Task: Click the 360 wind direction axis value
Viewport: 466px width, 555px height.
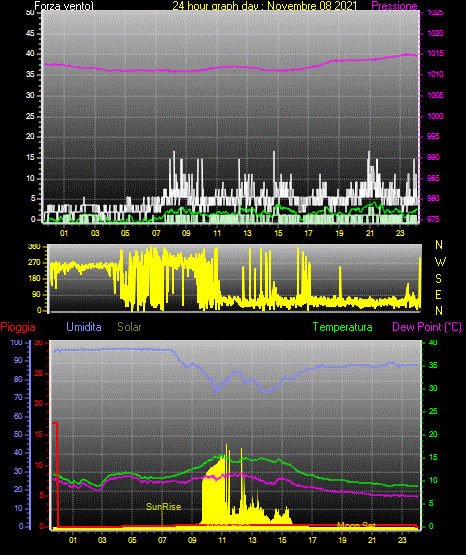Action: click(x=34, y=246)
